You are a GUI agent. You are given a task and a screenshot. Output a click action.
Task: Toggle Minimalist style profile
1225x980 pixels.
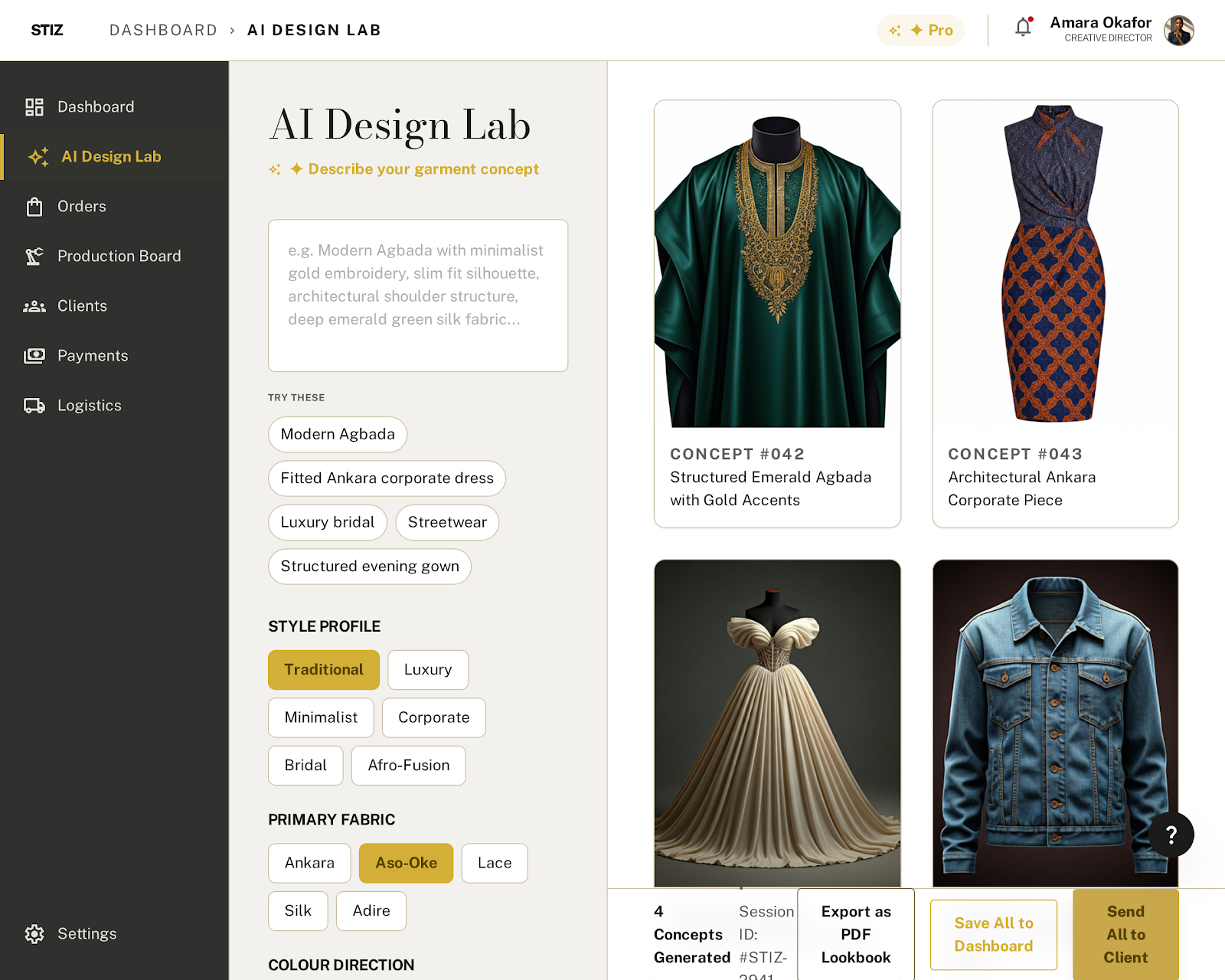[321, 717]
